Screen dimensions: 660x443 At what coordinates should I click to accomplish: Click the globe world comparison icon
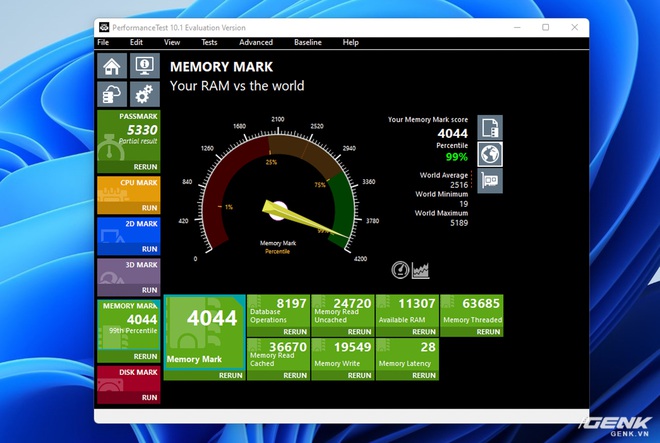coord(490,154)
